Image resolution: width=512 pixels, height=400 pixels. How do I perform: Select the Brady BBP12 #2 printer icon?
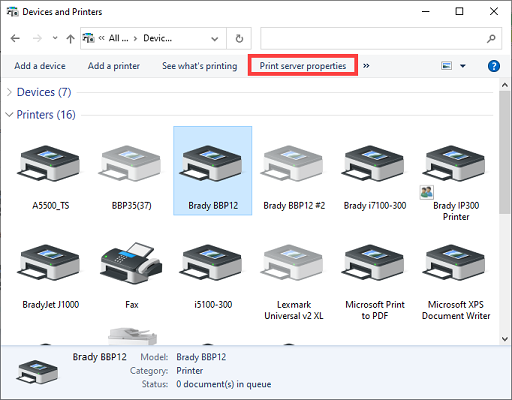tap(293, 163)
